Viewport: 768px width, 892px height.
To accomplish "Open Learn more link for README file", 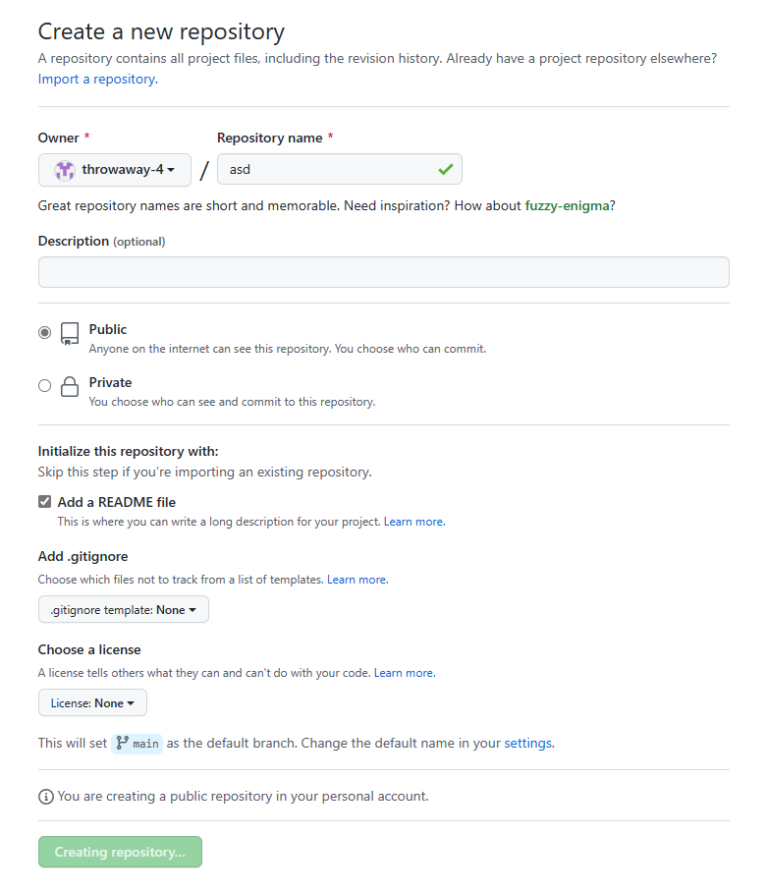I will pos(414,522).
